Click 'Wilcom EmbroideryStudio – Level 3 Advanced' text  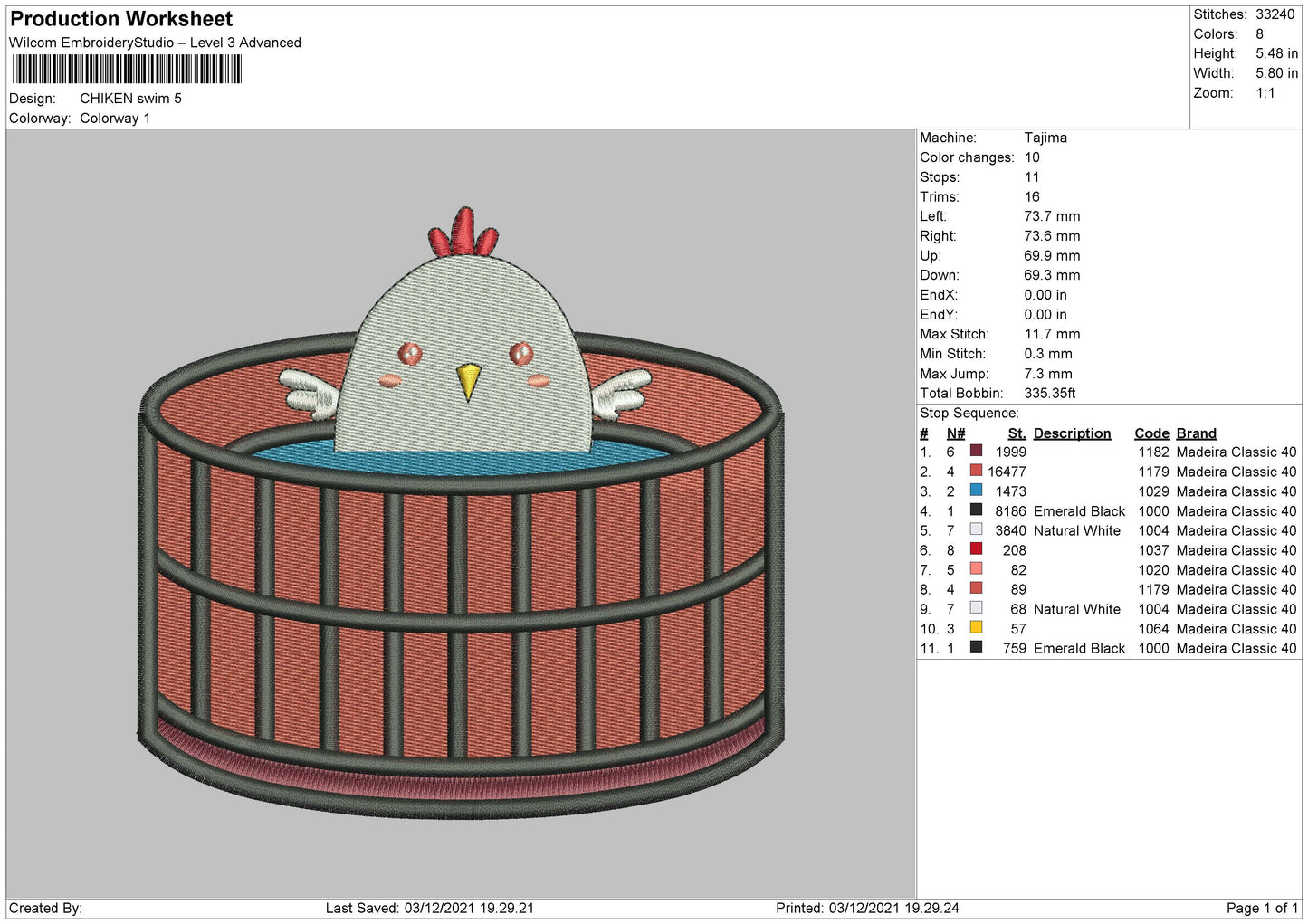point(155,43)
